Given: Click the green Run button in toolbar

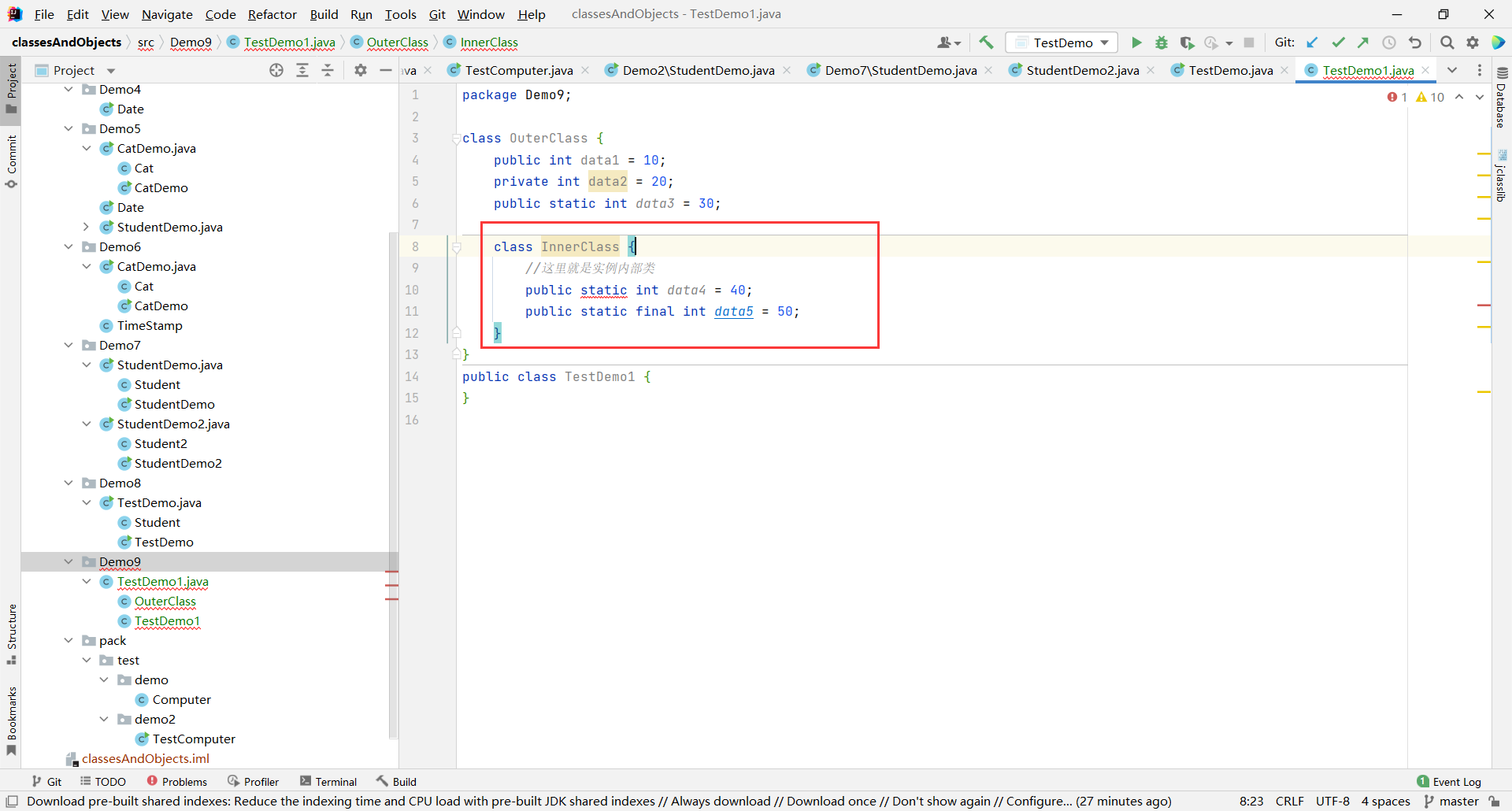Looking at the screenshot, I should tap(1136, 43).
